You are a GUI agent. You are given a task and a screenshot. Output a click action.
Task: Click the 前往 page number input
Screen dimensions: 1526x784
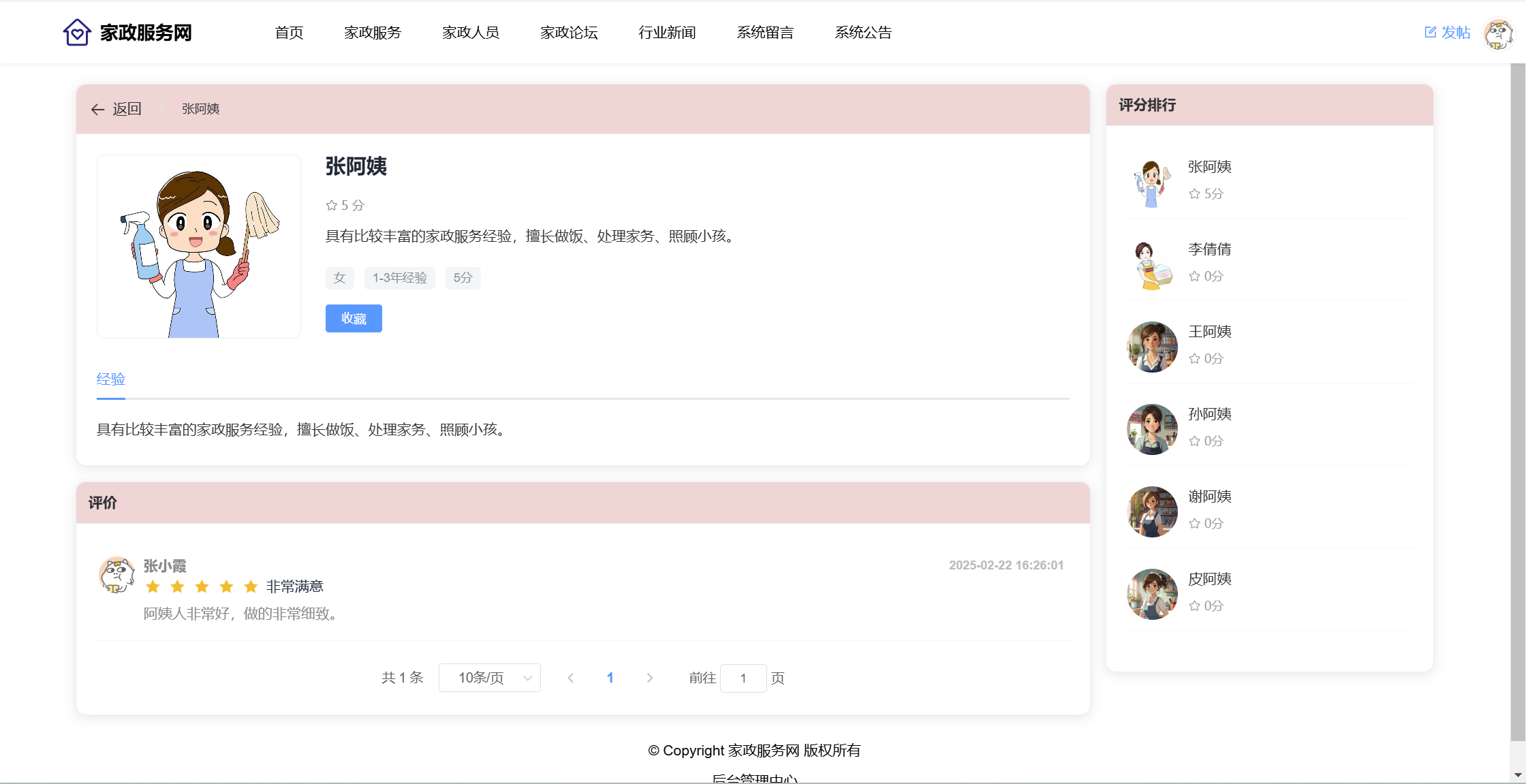tap(743, 678)
